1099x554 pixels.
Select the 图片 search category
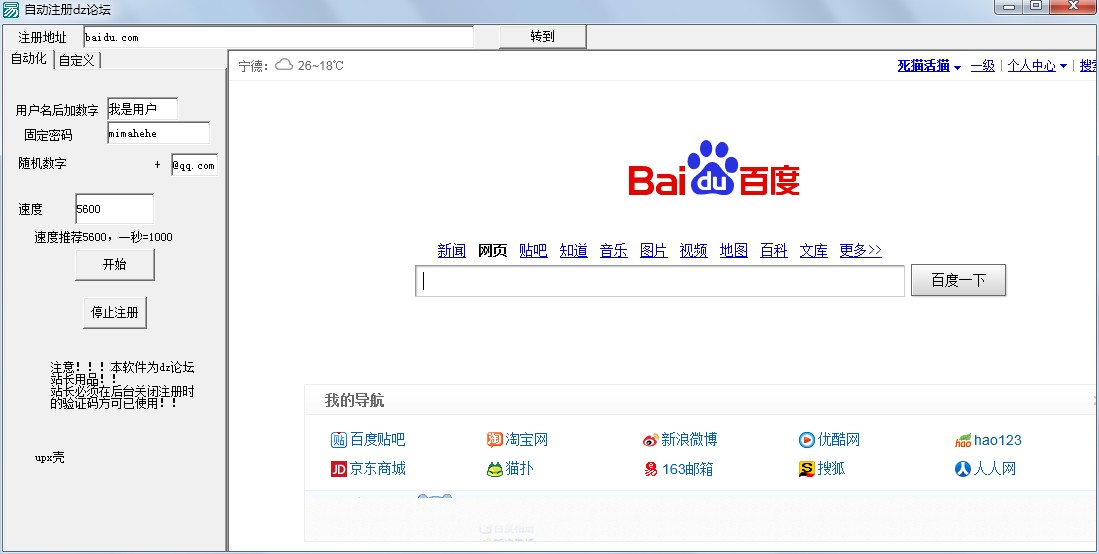[653, 250]
